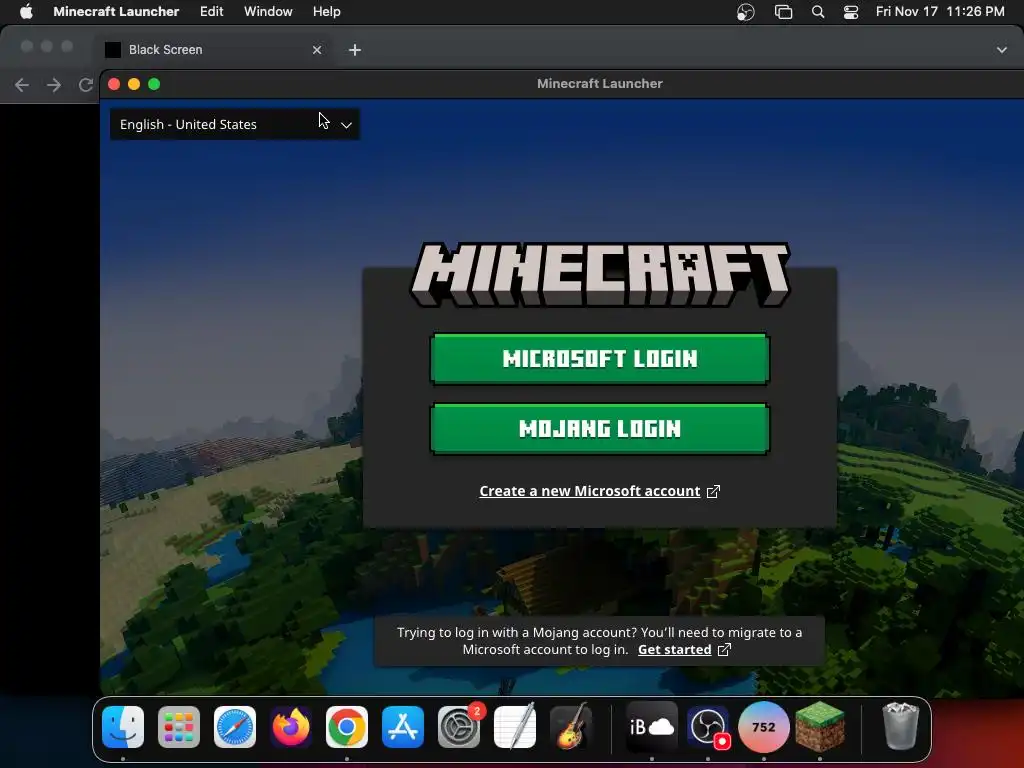Viewport: 1024px width, 768px height.
Task: Open the Edit menu
Action: 212,11
